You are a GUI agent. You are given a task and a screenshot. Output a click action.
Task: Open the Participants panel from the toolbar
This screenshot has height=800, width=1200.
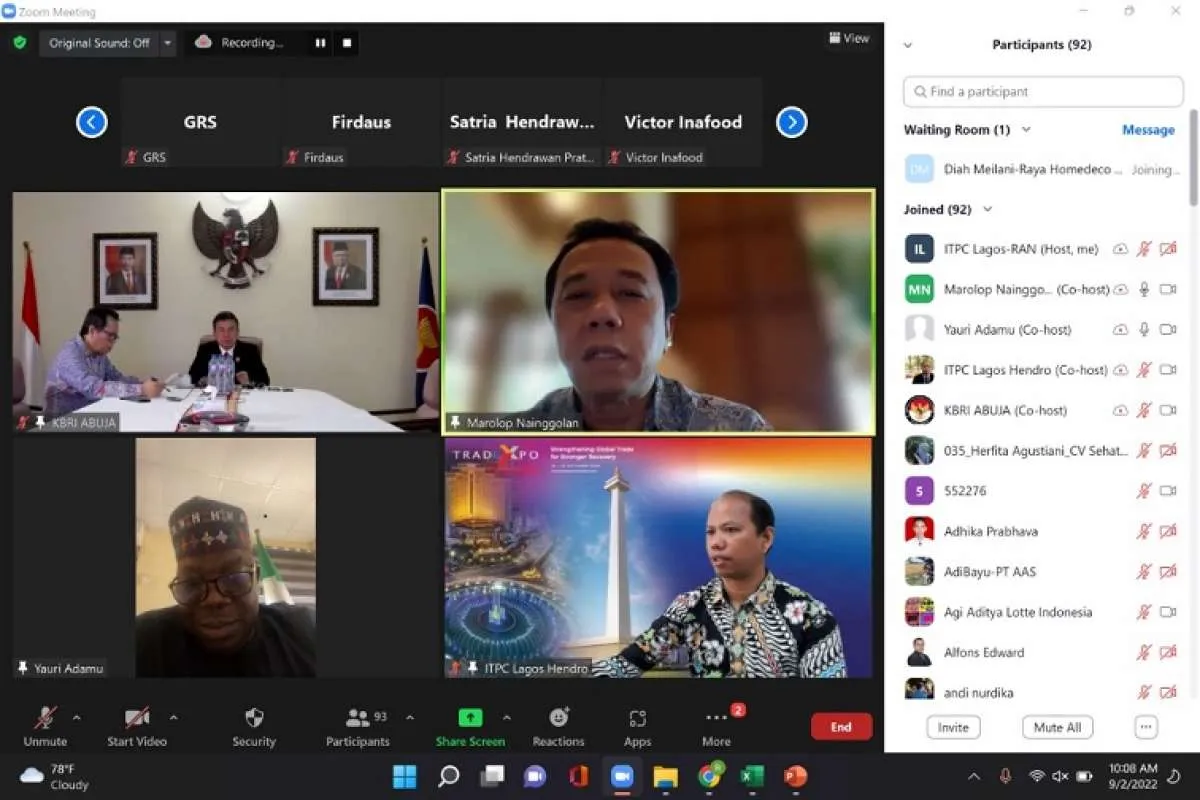[357, 725]
